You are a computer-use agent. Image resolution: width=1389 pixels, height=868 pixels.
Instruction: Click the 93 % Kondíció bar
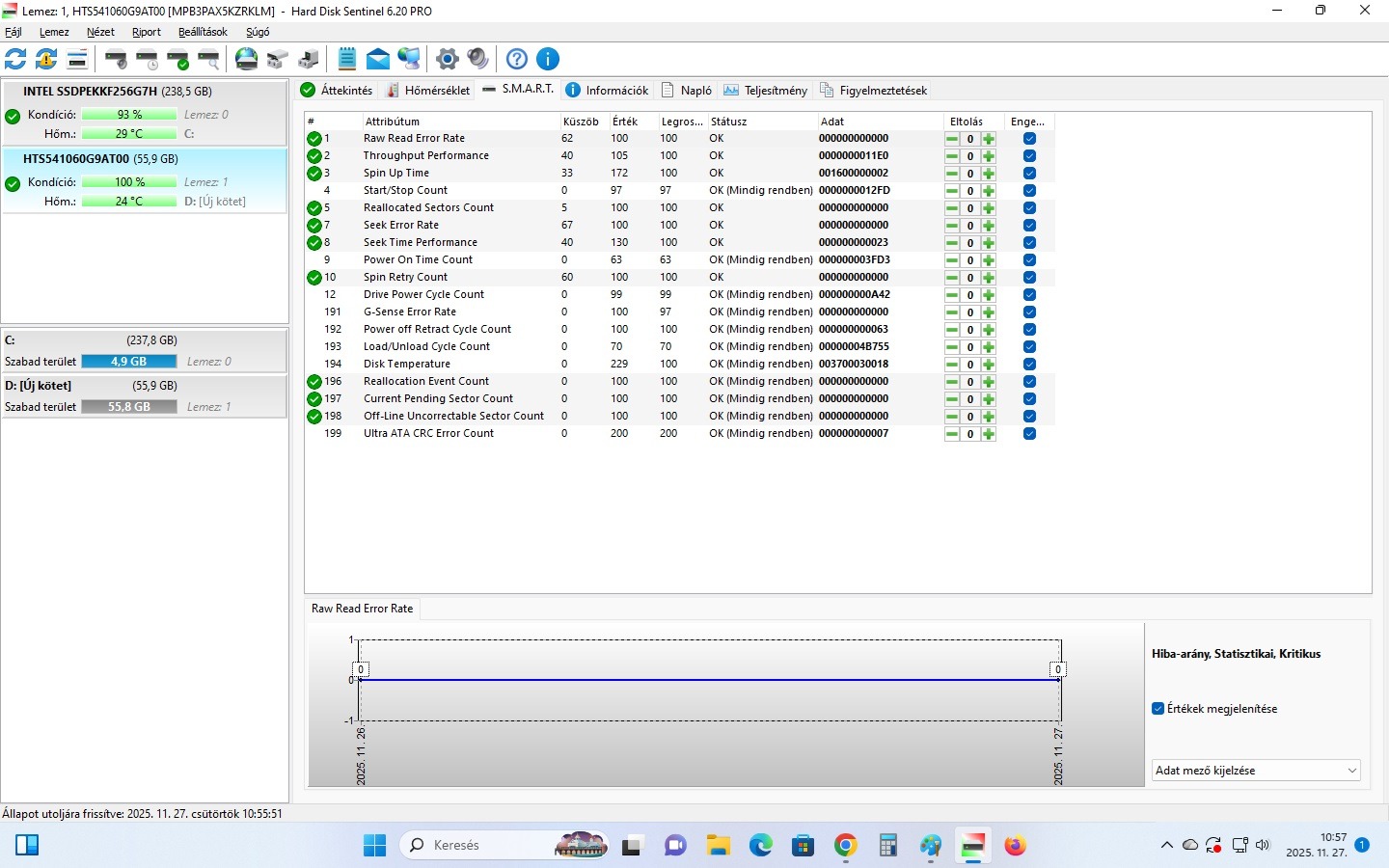coord(129,115)
